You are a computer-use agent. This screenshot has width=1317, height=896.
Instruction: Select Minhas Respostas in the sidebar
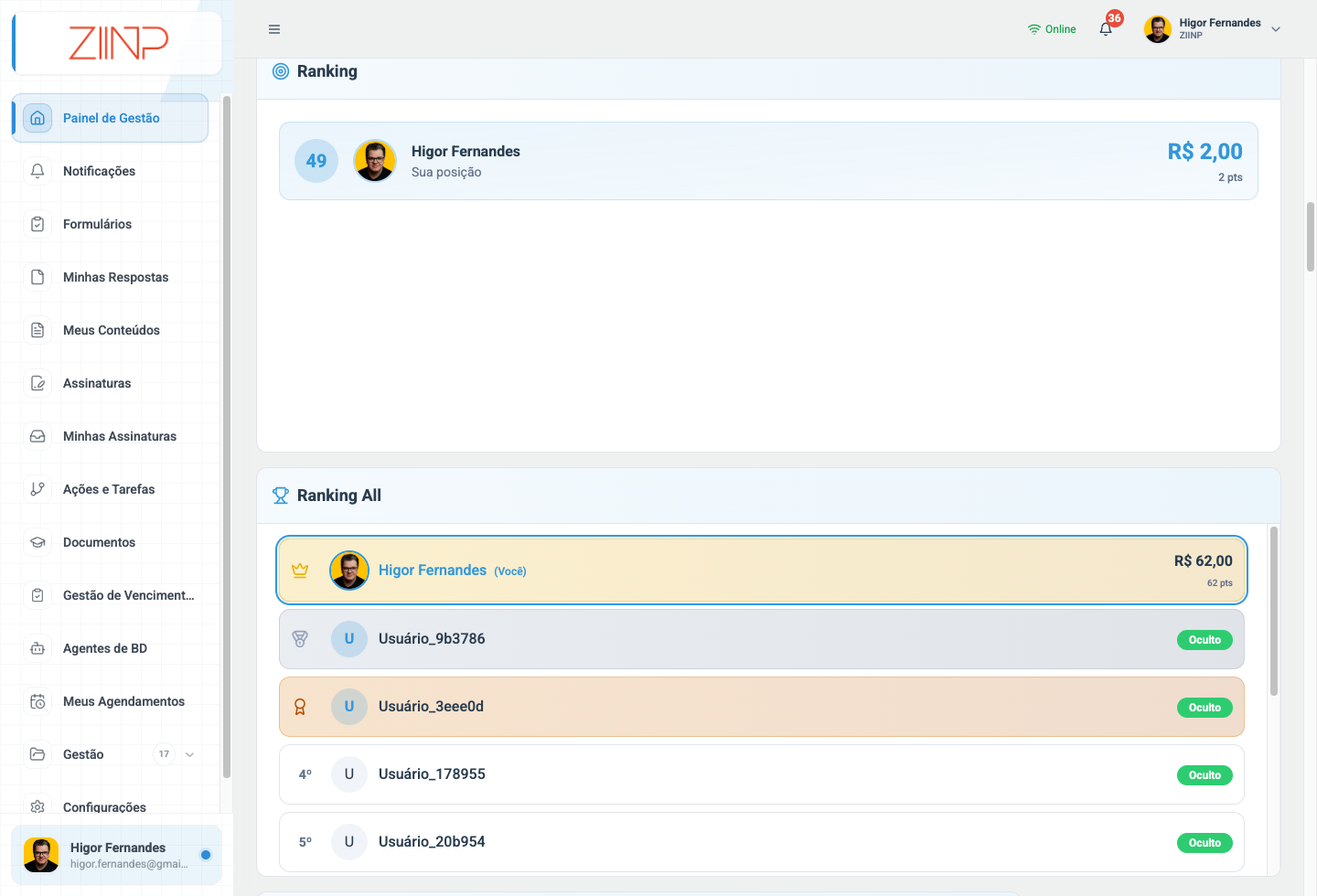pyautogui.click(x=111, y=277)
